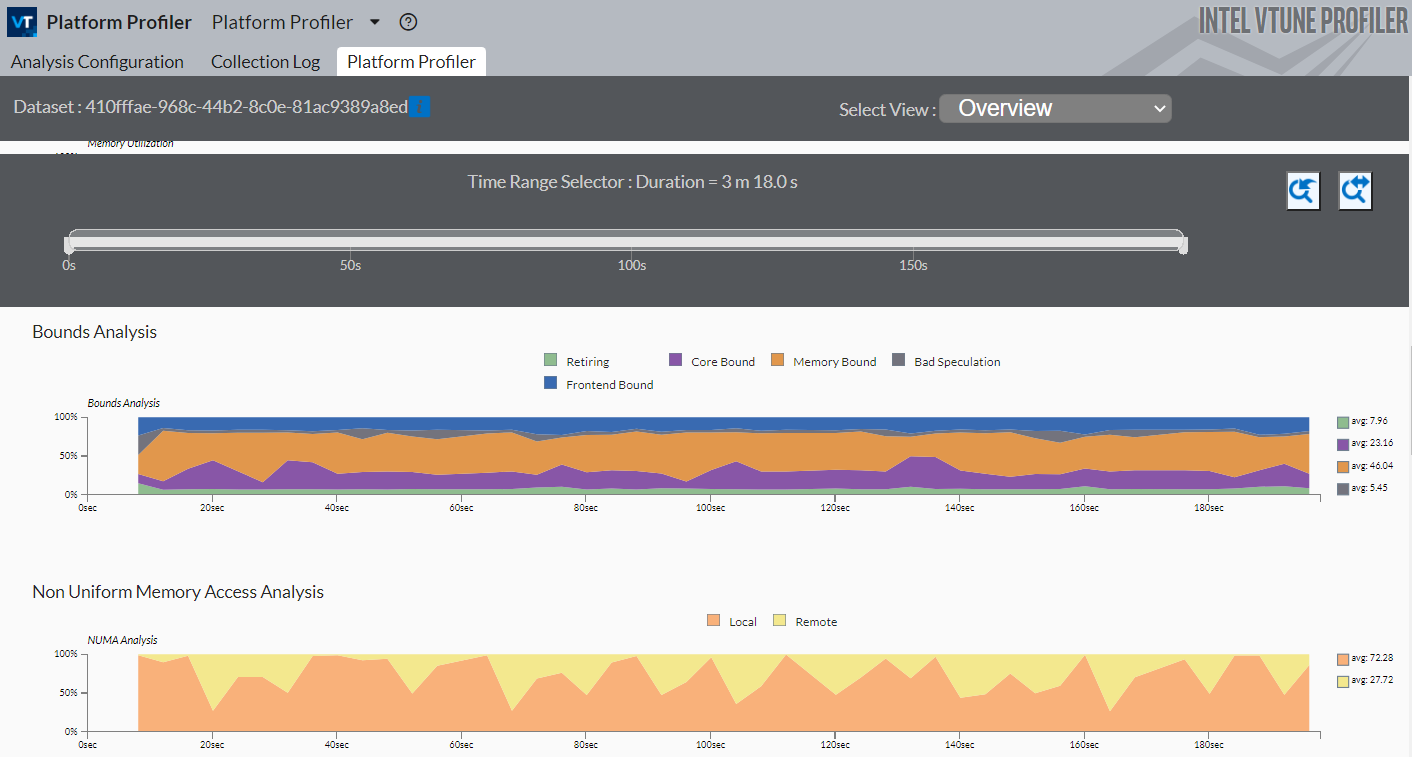Open the Collection Log tab
Image resolution: width=1412 pixels, height=757 pixels.
coord(265,62)
